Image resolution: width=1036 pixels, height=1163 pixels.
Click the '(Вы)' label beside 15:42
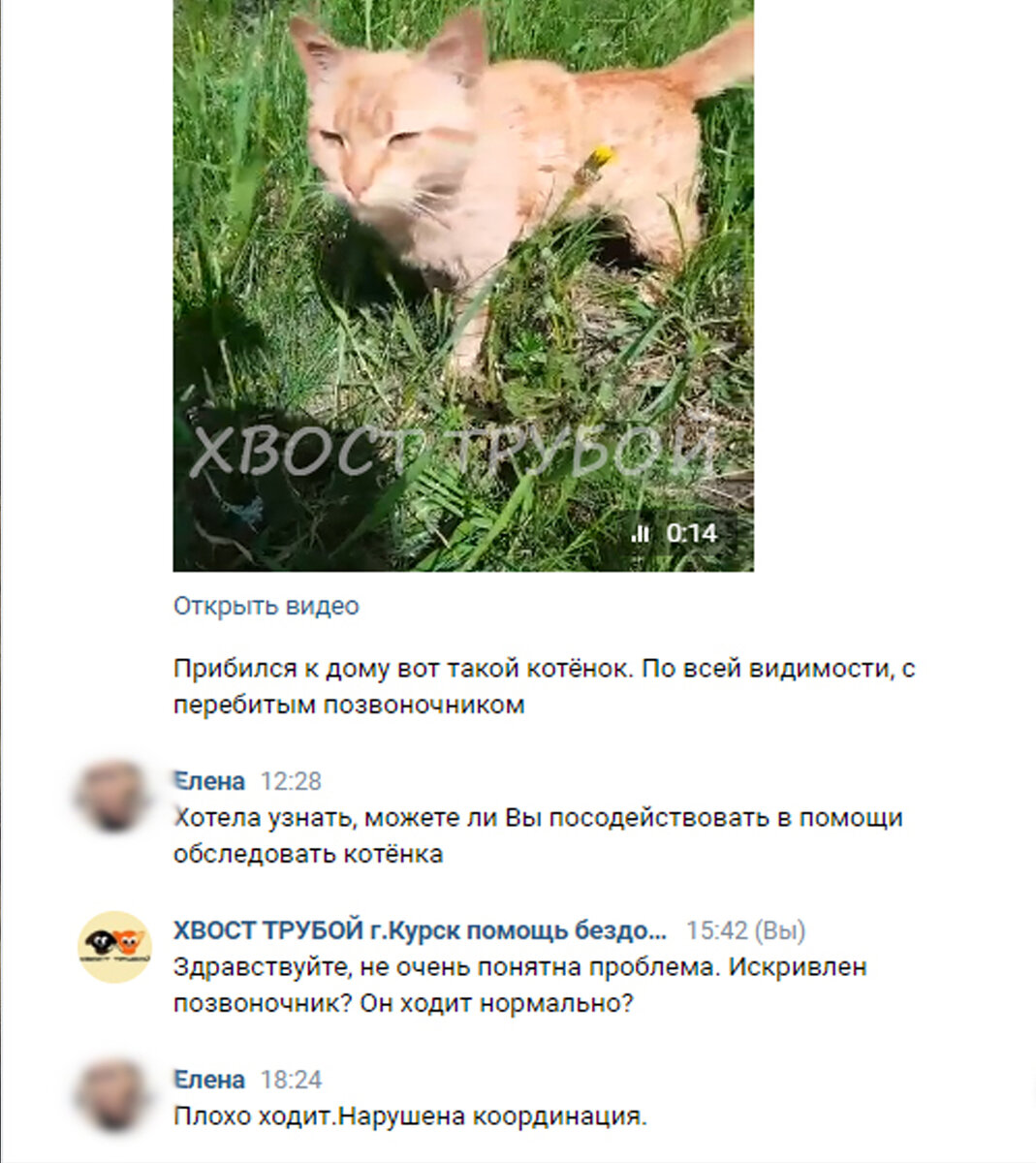click(x=780, y=930)
